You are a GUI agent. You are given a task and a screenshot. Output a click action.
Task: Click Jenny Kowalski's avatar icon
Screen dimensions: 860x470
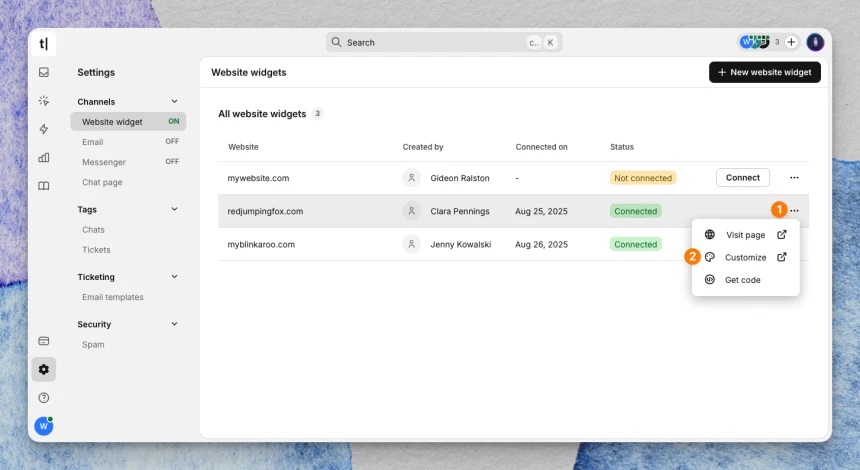tap(411, 244)
